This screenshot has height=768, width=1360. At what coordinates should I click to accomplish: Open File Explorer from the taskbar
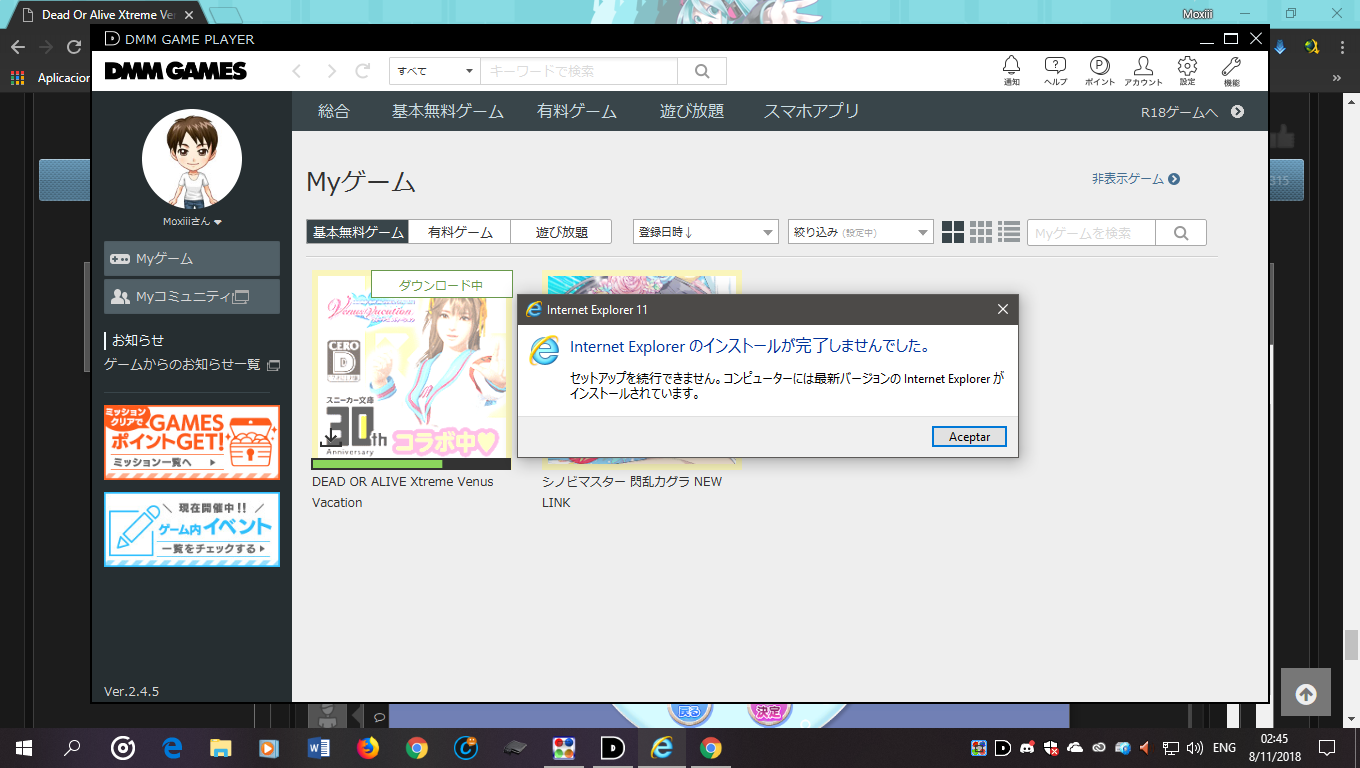click(221, 747)
